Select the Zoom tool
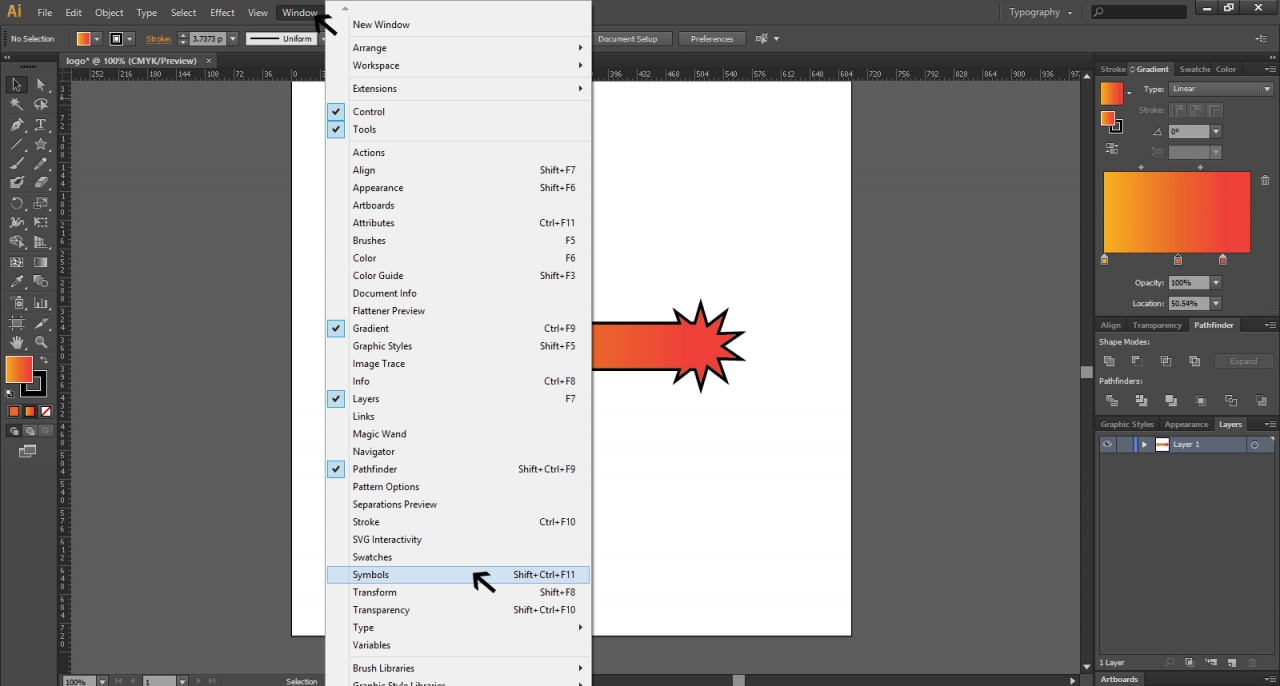Image resolution: width=1280 pixels, height=686 pixels. tap(41, 342)
